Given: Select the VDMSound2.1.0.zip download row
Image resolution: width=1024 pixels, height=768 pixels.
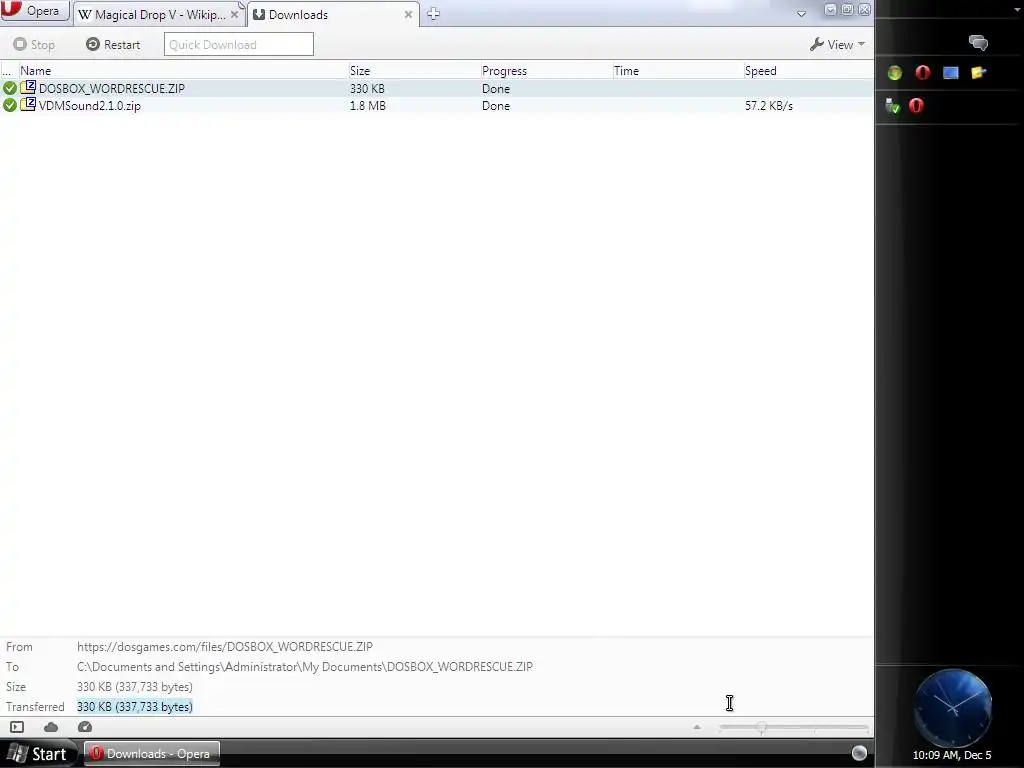Looking at the screenshot, I should click(436, 105).
